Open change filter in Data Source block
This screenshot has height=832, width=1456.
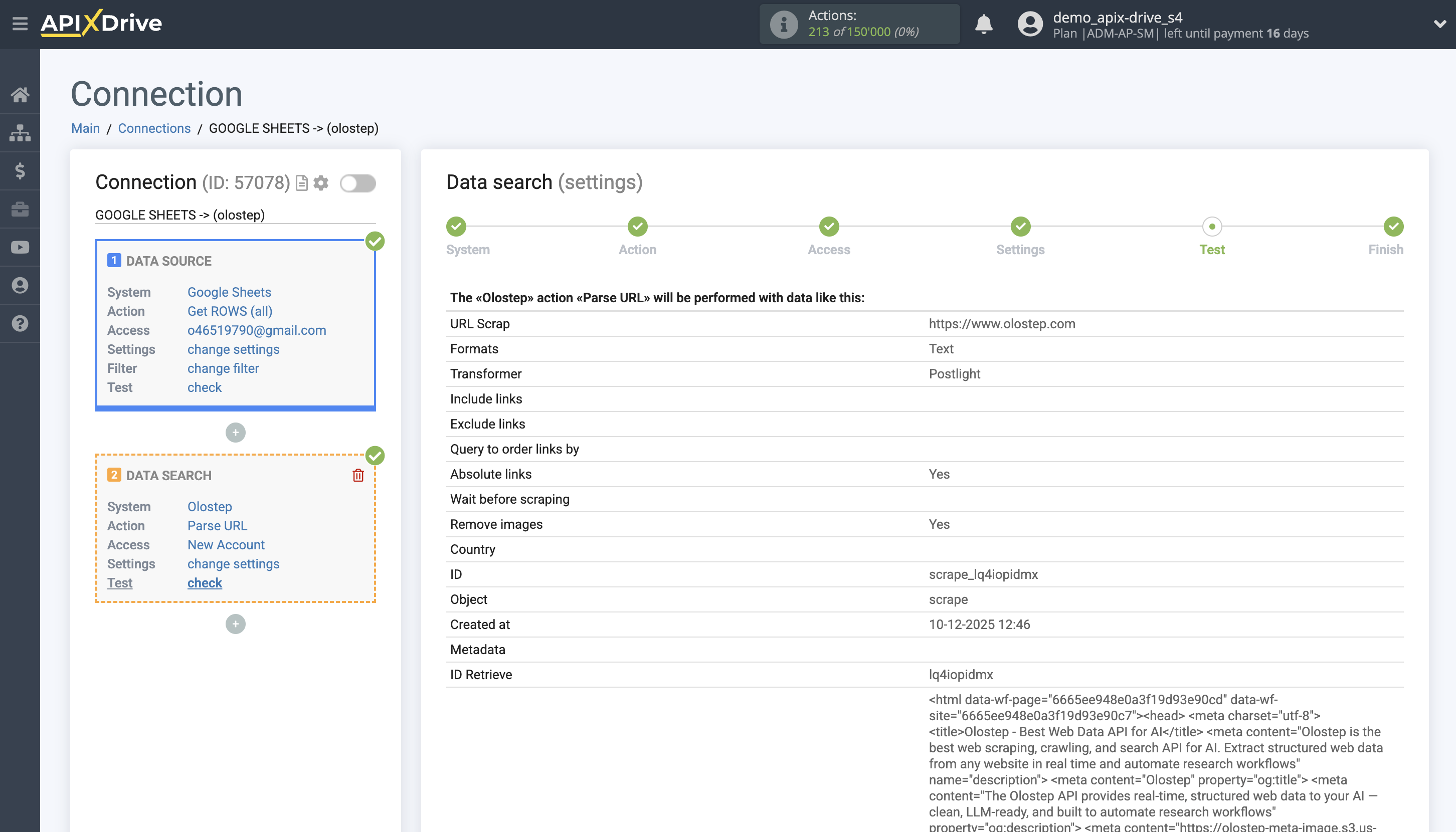(223, 368)
